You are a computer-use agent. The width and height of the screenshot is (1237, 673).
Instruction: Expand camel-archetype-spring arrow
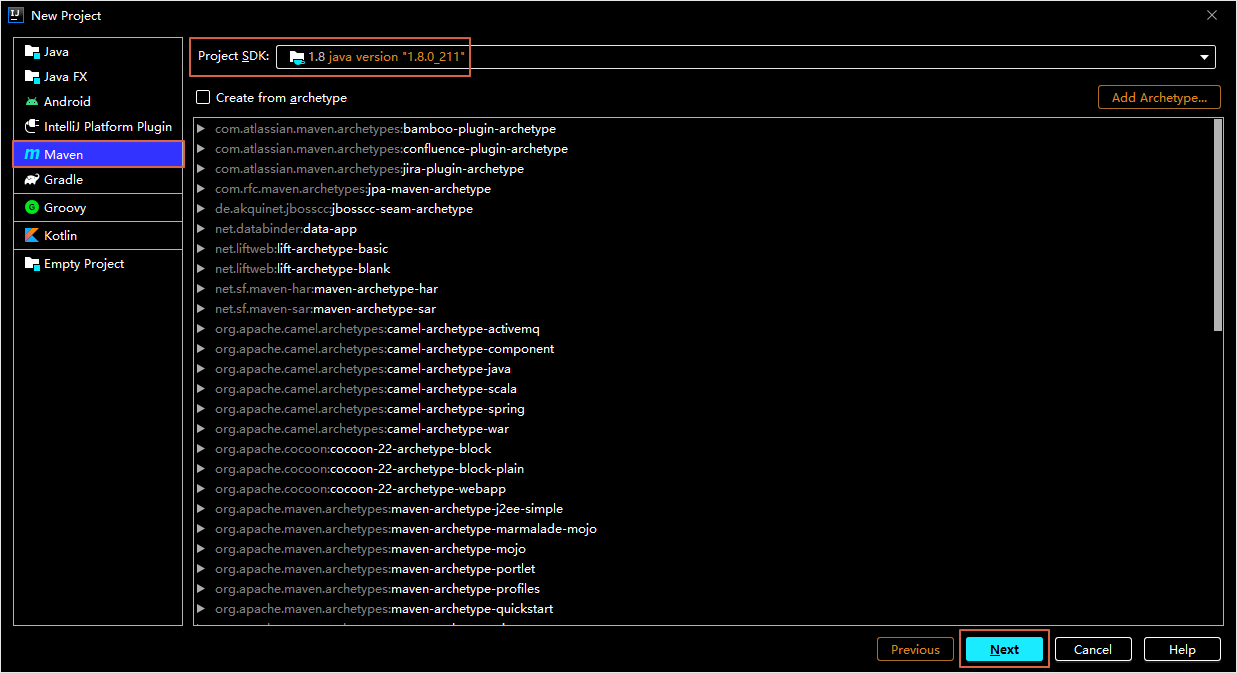pos(202,409)
